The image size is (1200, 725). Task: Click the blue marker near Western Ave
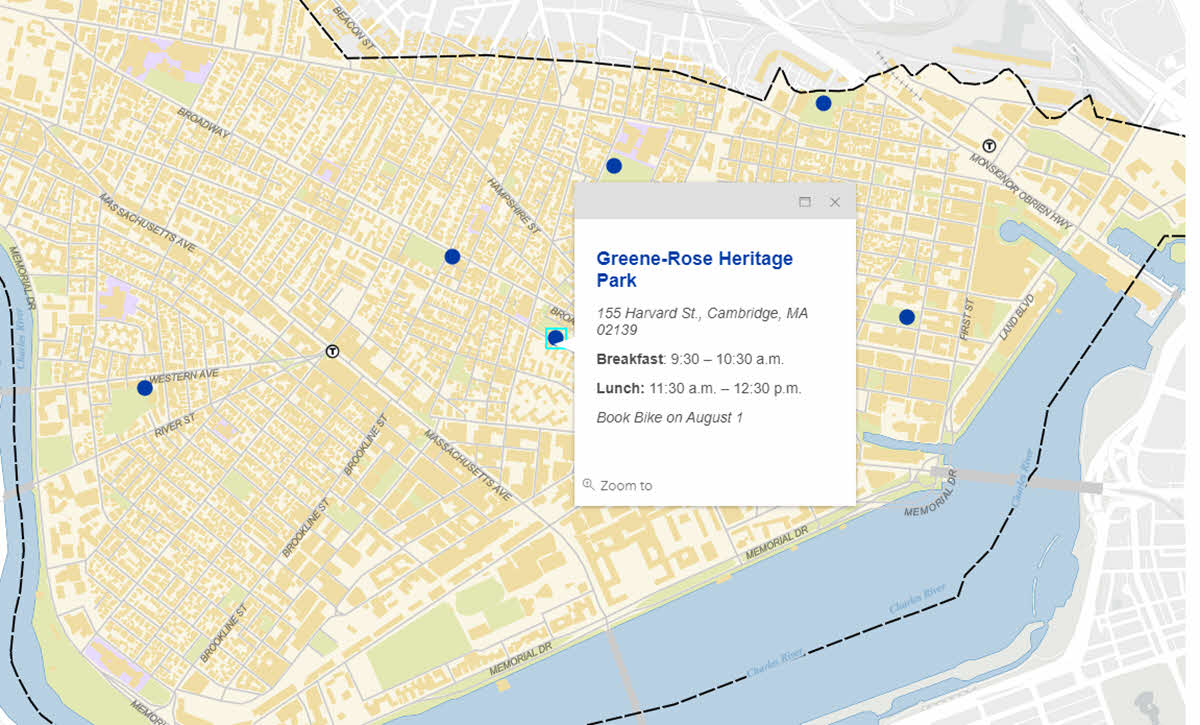tap(145, 387)
